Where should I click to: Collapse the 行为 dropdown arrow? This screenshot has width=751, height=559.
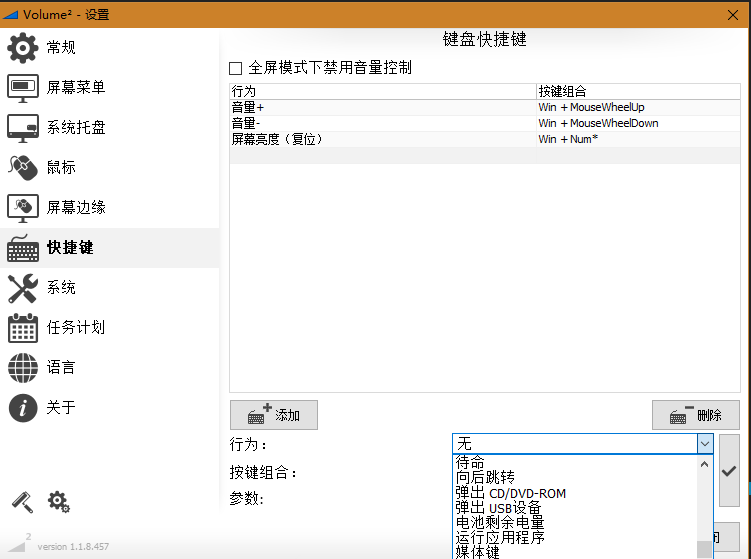tap(704, 444)
